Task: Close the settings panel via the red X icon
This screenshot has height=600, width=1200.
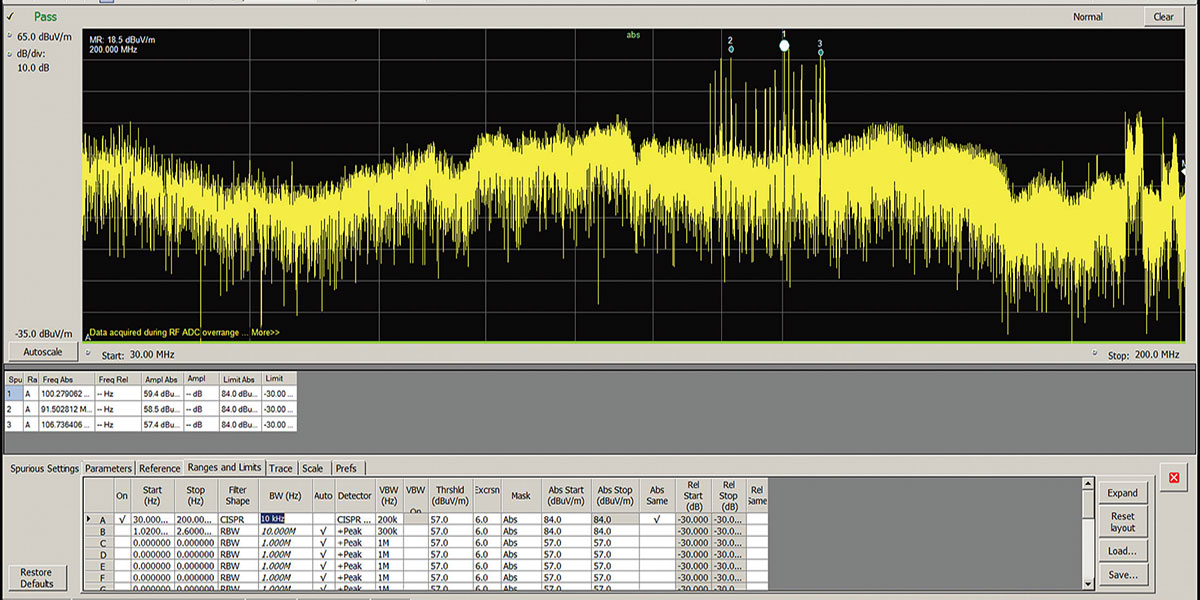Action: [1172, 479]
